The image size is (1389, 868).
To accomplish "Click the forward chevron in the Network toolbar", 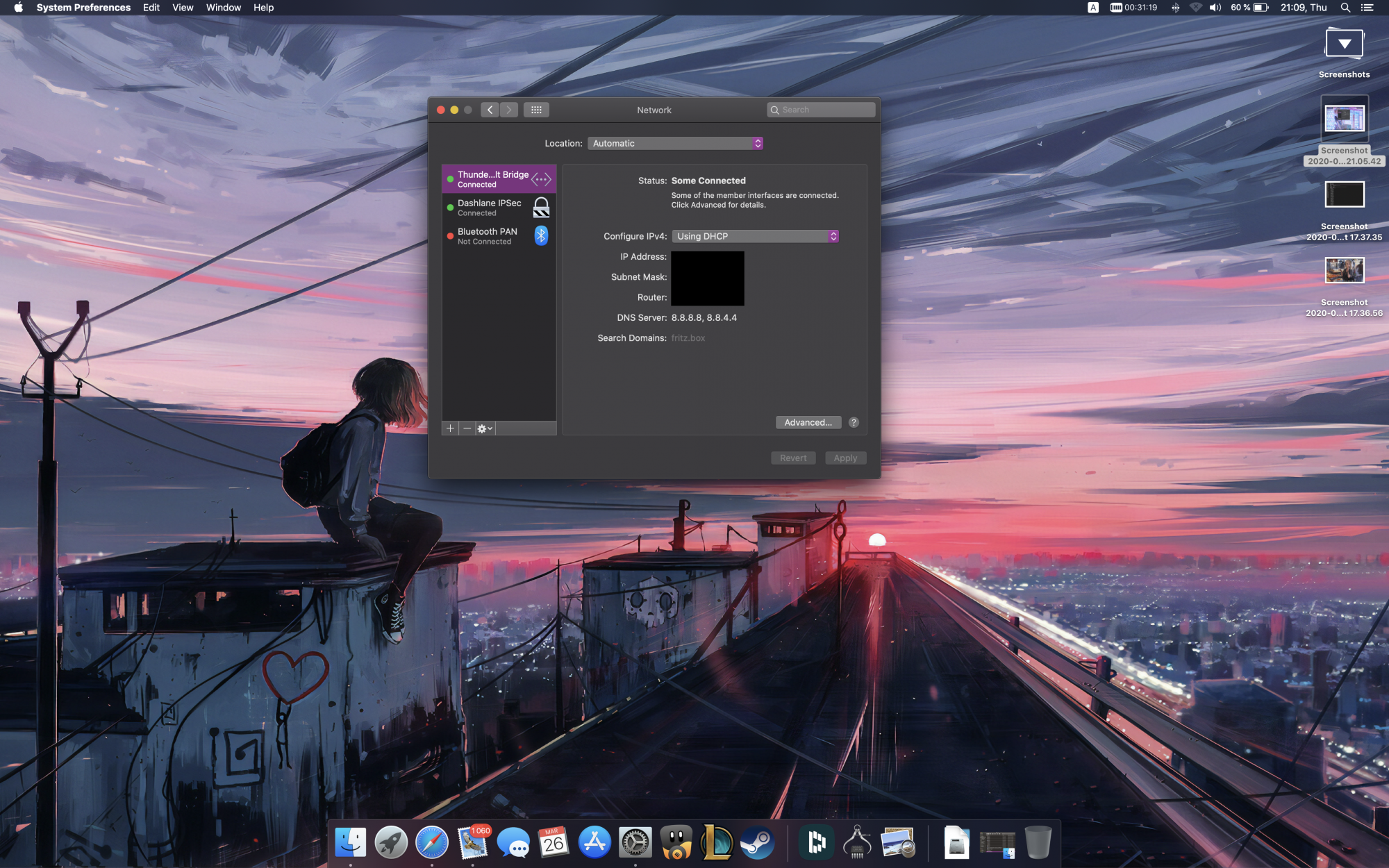I will (509, 110).
